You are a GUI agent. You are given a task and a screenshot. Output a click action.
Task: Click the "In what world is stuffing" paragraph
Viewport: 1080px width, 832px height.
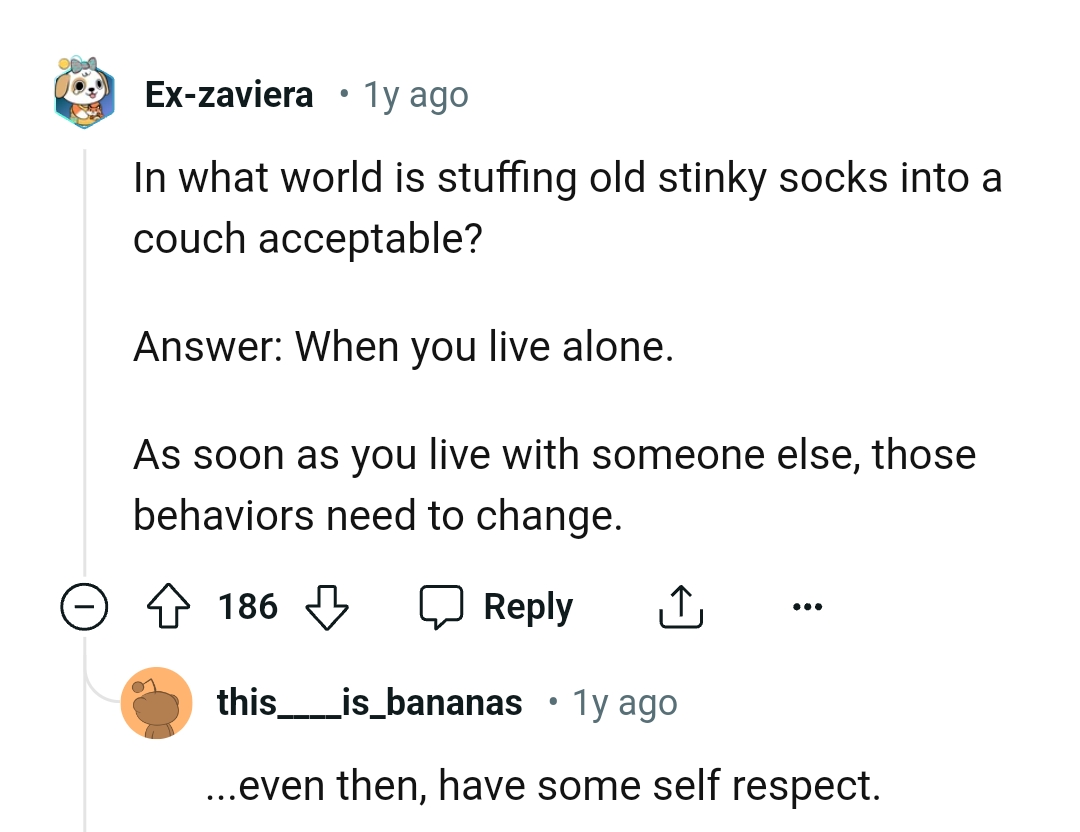pos(567,208)
